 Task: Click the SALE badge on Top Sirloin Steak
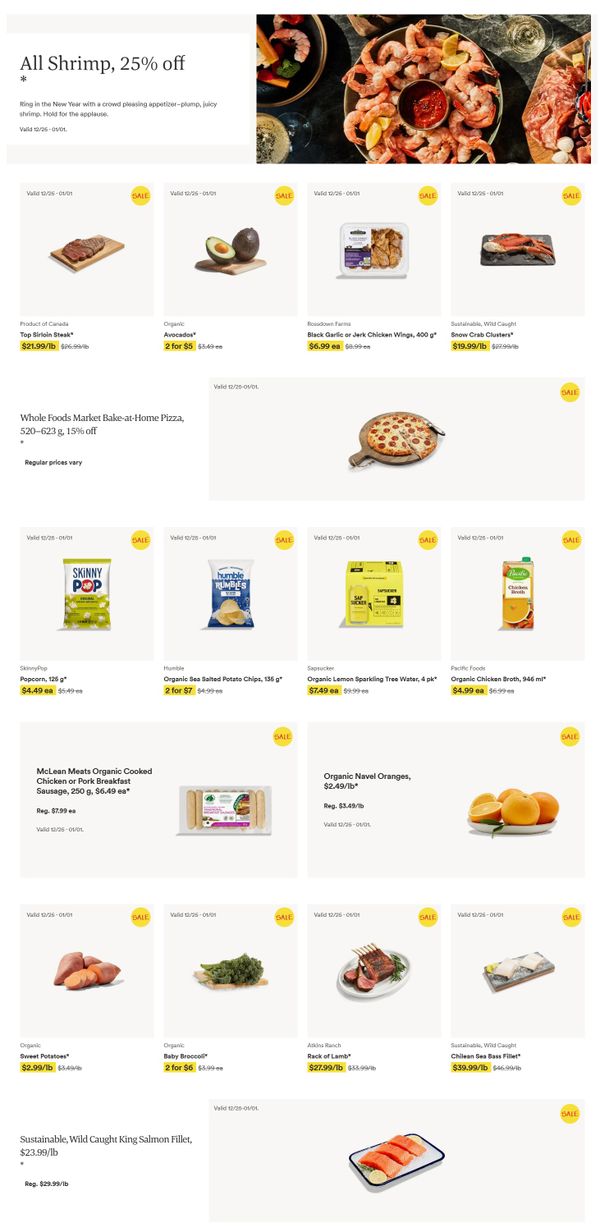(x=140, y=196)
